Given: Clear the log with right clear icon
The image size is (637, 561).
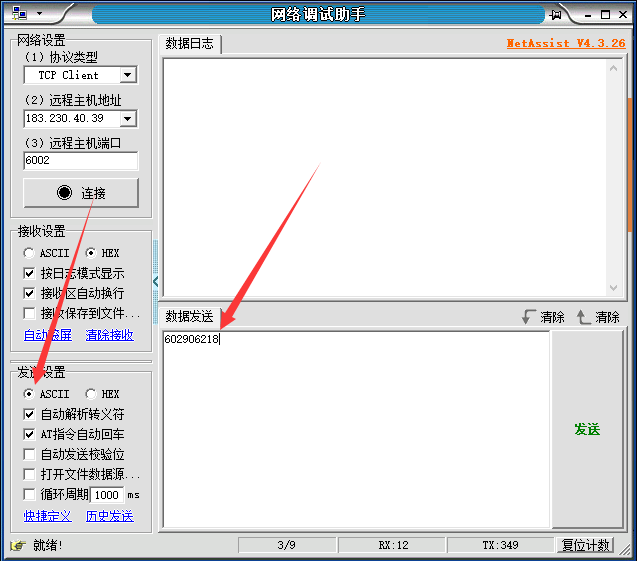Looking at the screenshot, I should click(598, 317).
